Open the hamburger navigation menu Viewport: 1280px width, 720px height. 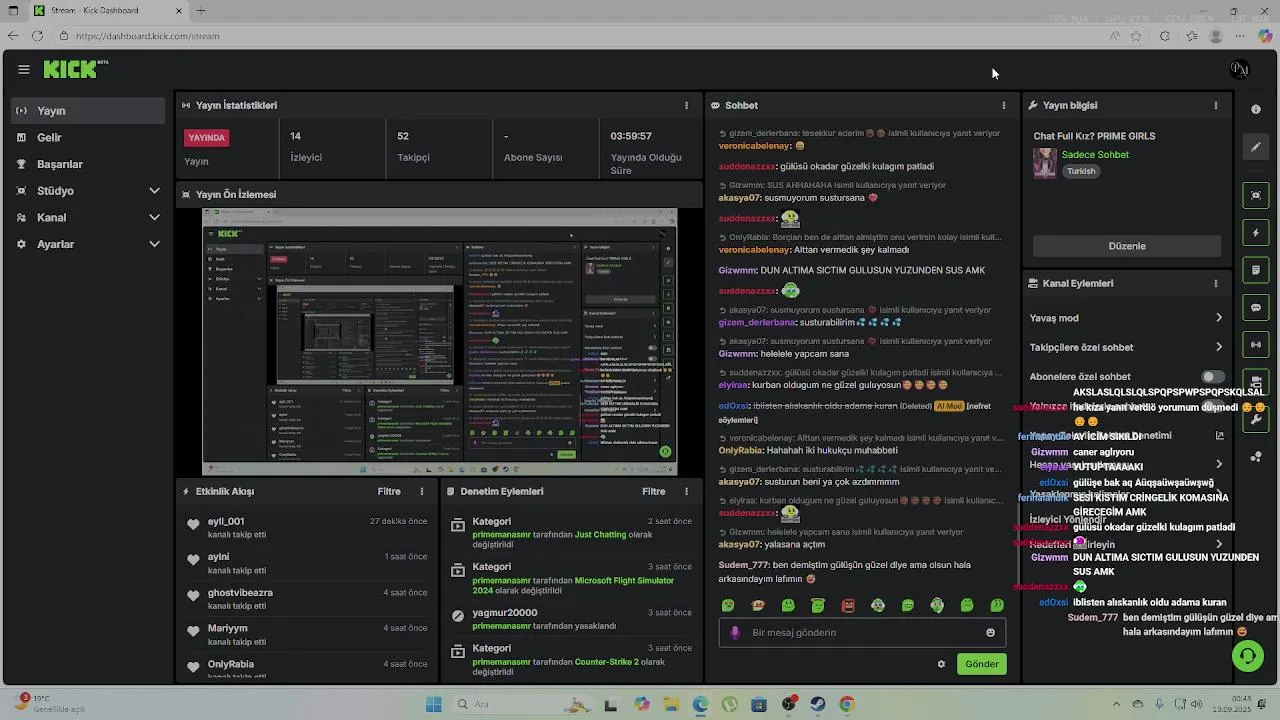coord(23,69)
